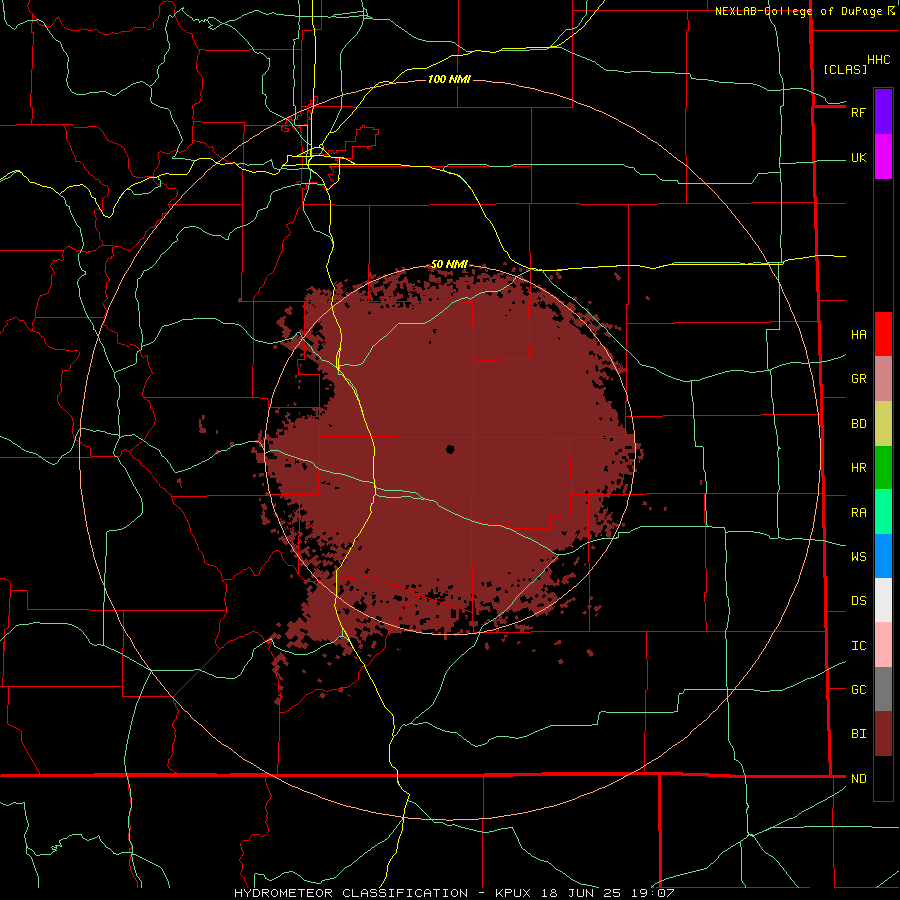Click the light green RA rain swatch
900x900 pixels.
coord(883,512)
